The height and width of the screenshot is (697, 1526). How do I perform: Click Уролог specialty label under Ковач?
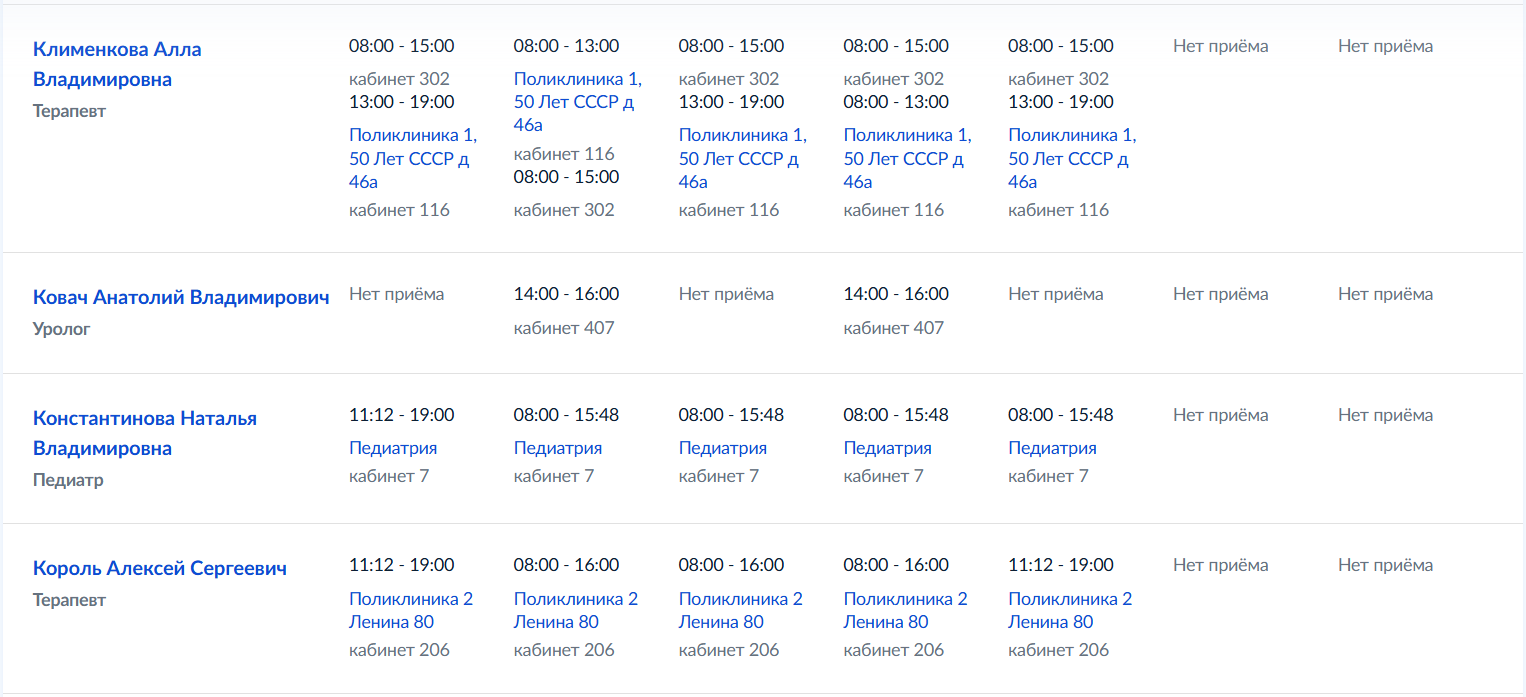(x=62, y=328)
